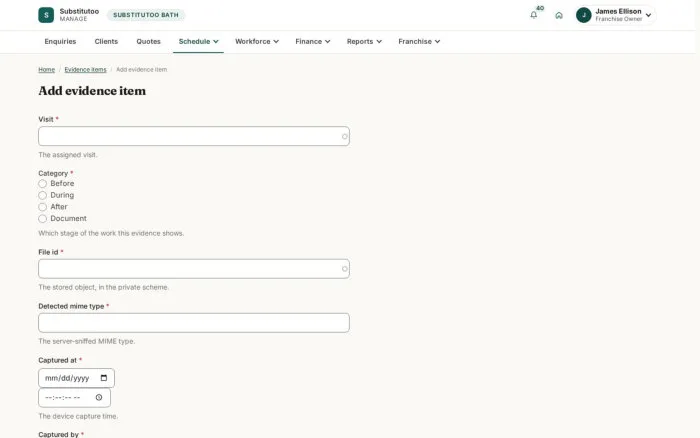Click the Captured at time field

pos(75,397)
